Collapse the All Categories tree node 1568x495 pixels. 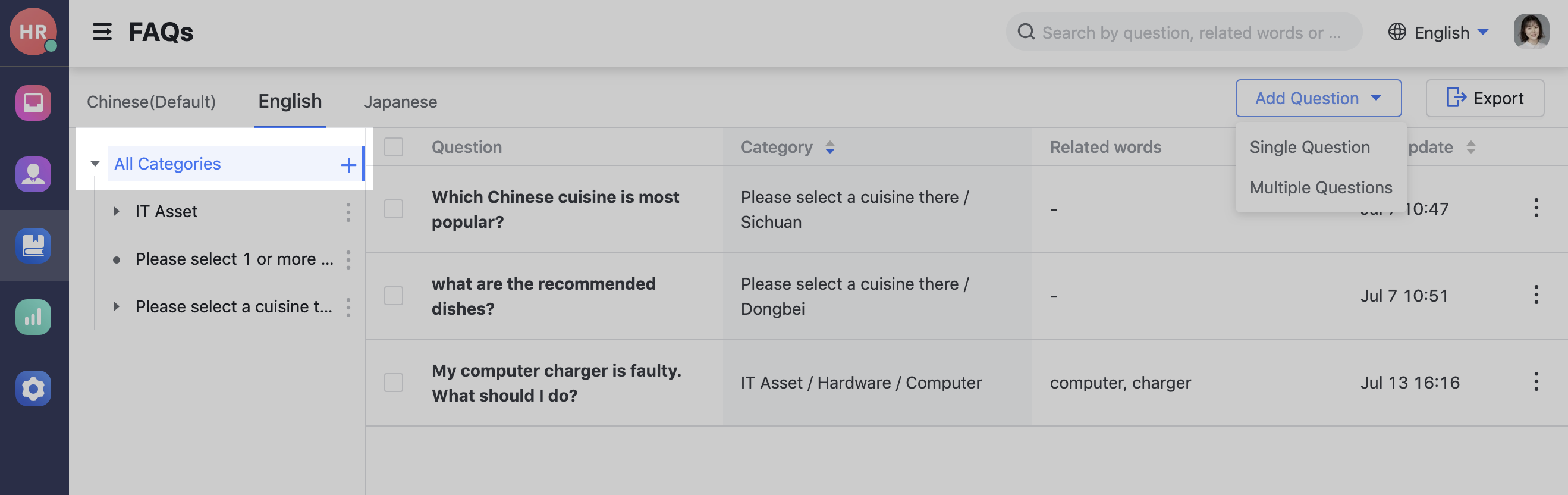pyautogui.click(x=95, y=163)
